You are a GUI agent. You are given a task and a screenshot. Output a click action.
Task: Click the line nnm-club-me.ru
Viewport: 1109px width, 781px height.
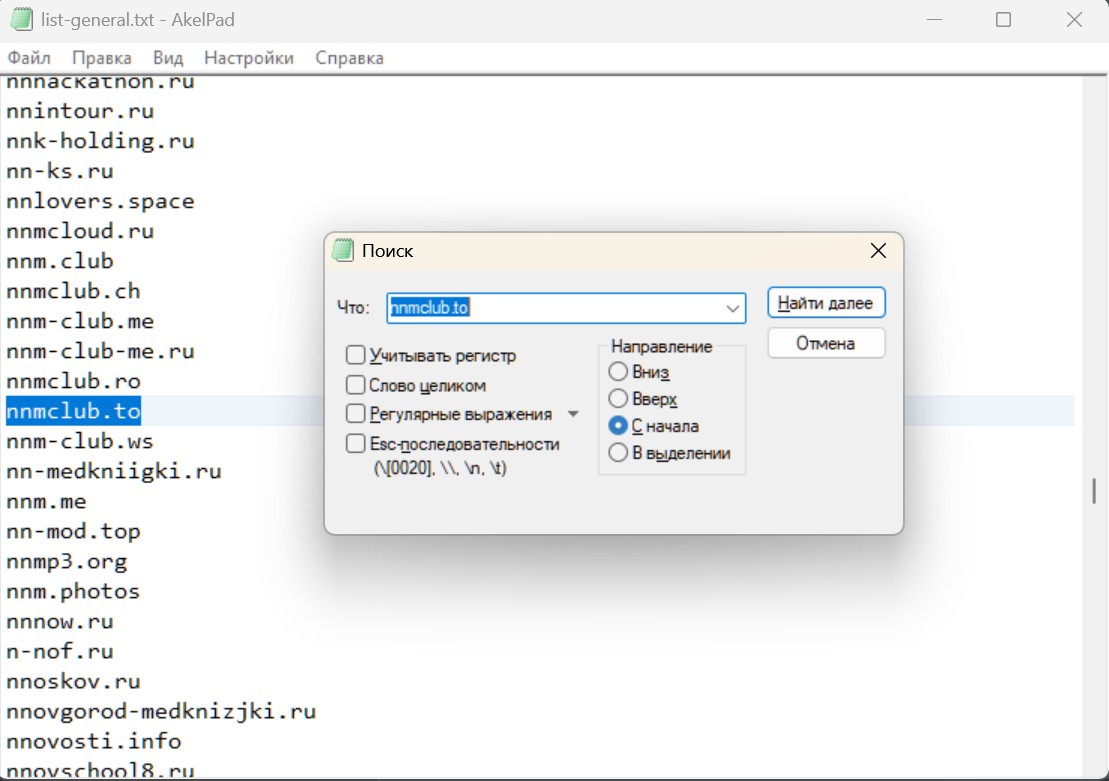click(100, 351)
